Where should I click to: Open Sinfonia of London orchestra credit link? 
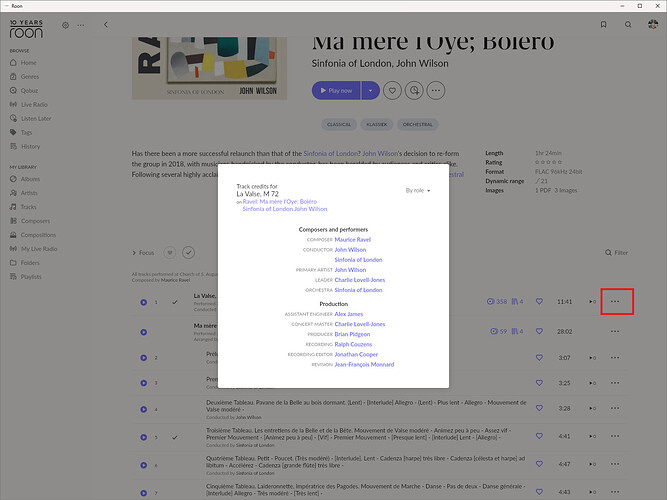point(358,290)
